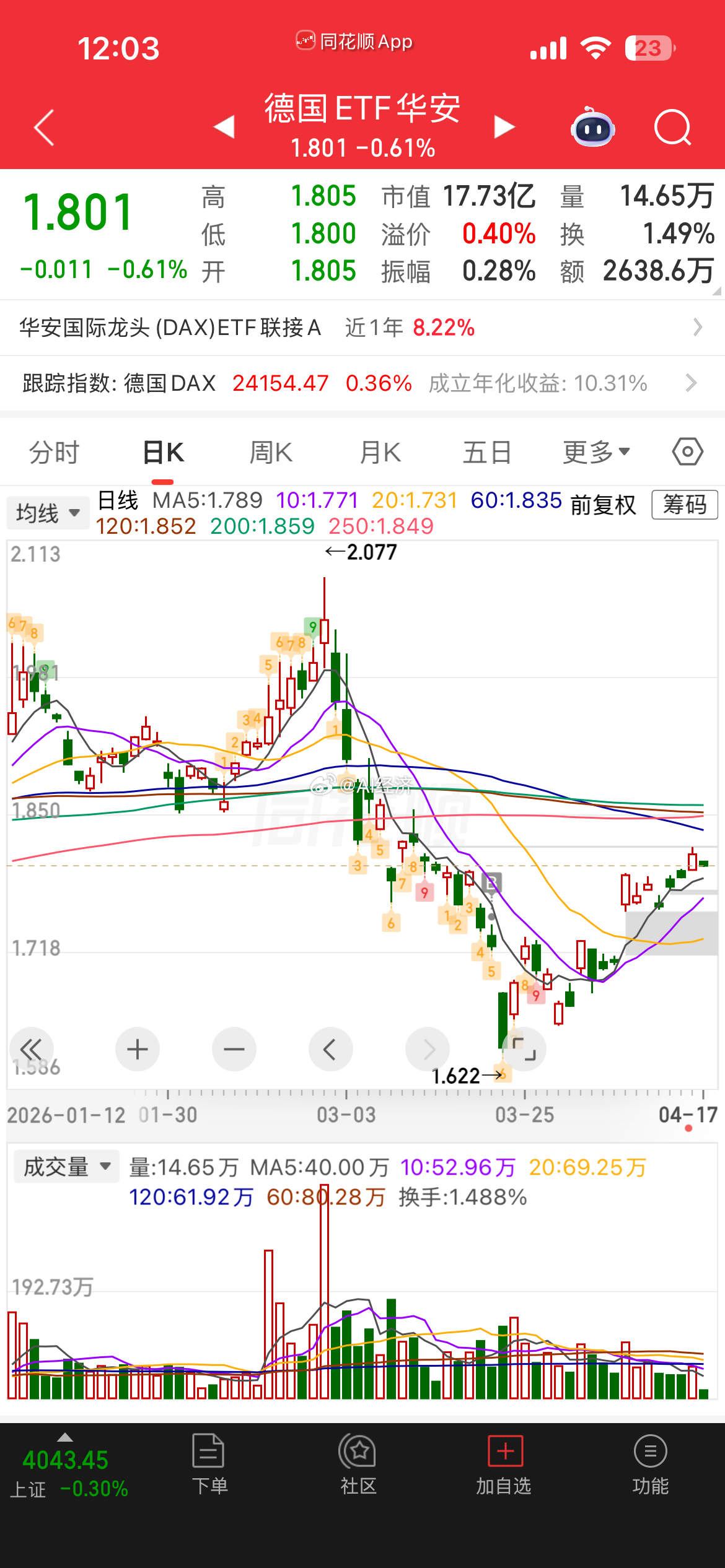Tap the 额 2638.6万 turnover value
This screenshot has height=1568, width=725.
(659, 271)
